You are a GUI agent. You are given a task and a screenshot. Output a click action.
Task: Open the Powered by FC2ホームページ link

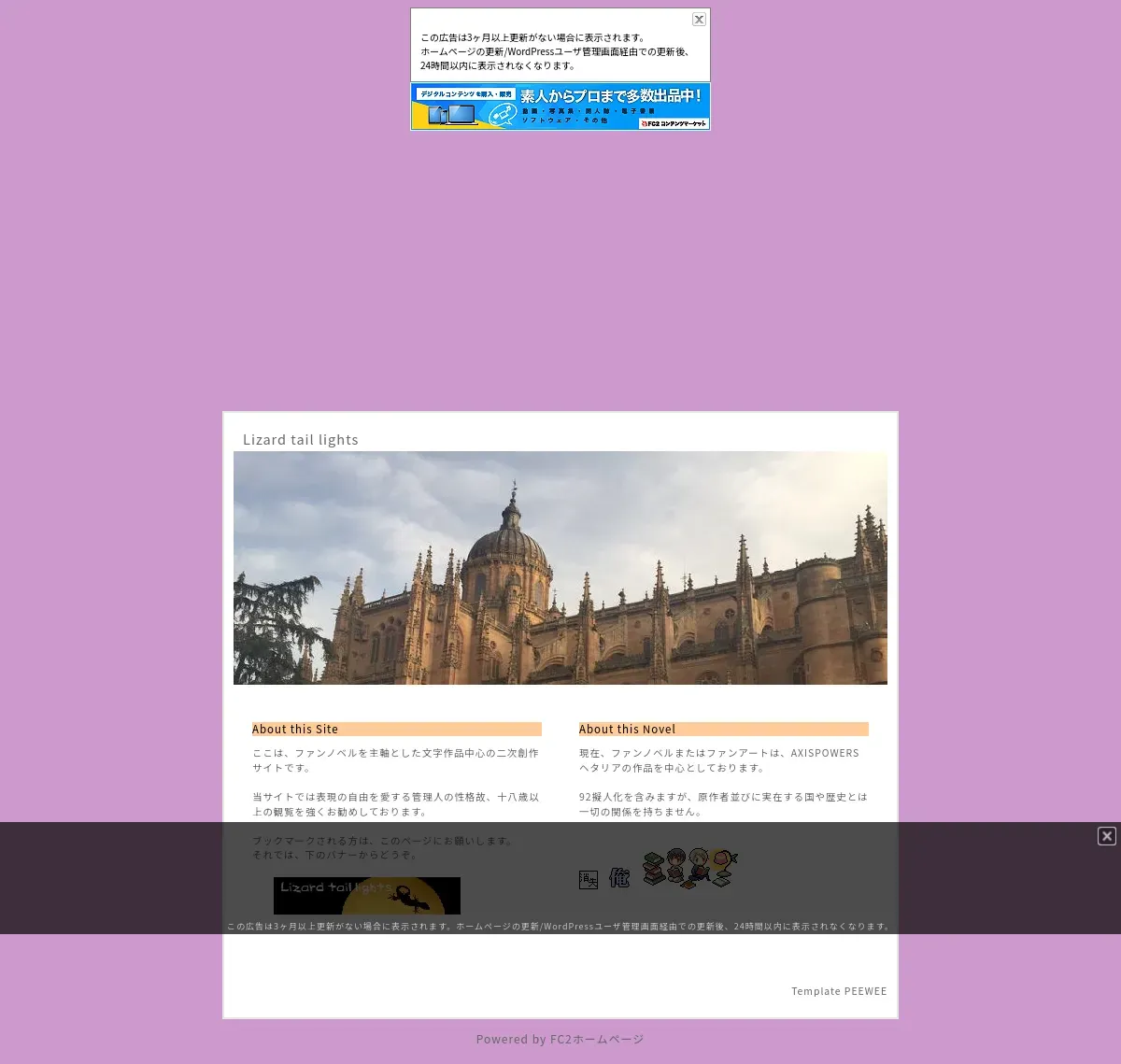(x=560, y=1039)
